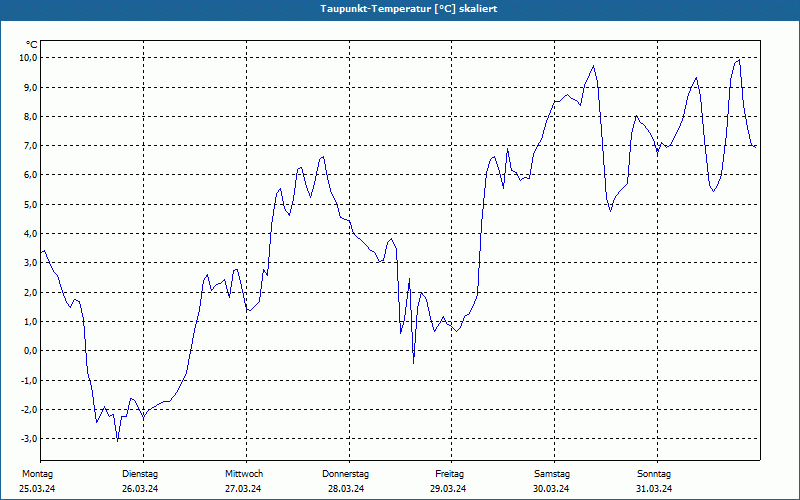Click the 10,0 y-axis value

(28, 58)
